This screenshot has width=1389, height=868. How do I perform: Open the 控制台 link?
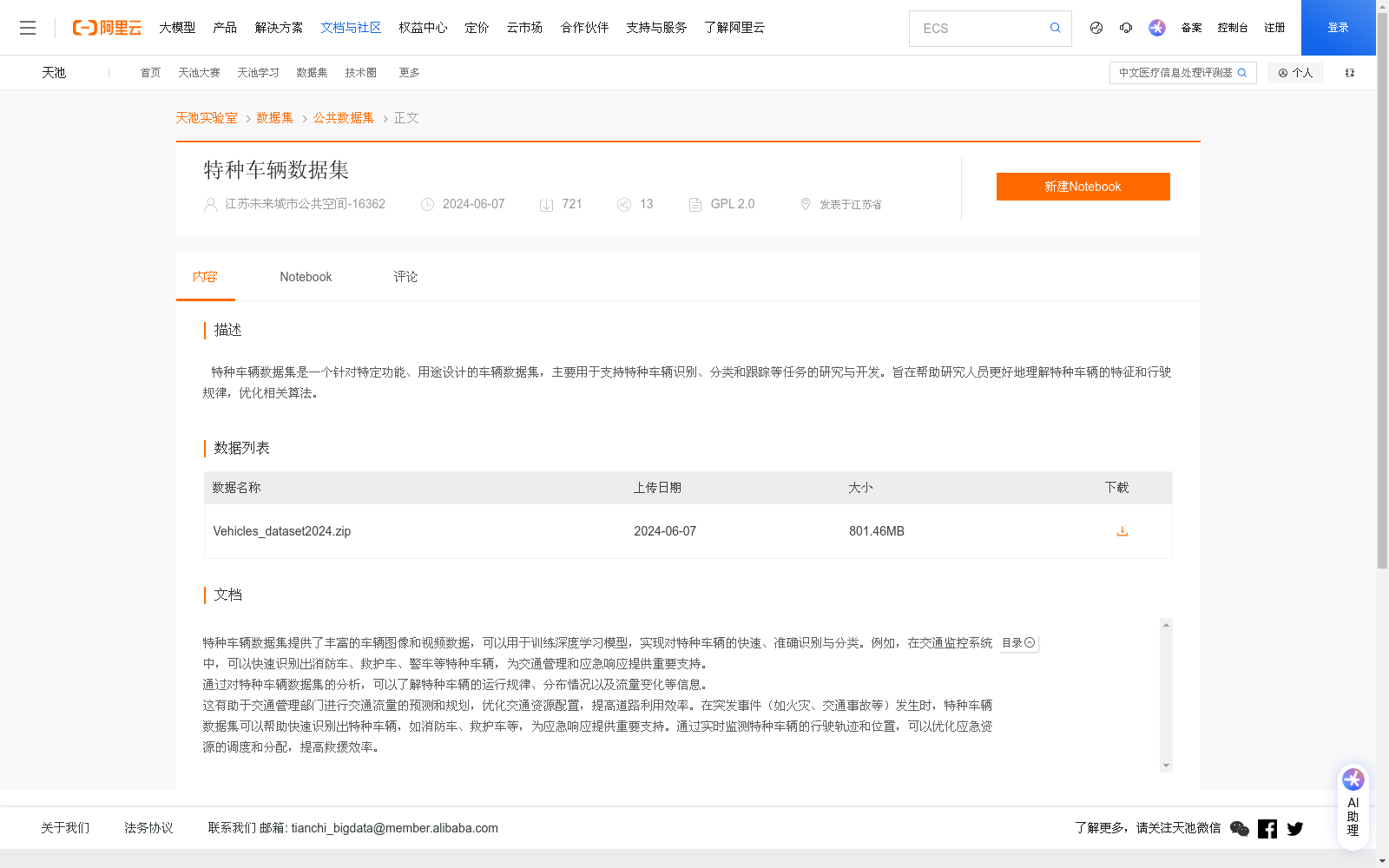tap(1233, 28)
